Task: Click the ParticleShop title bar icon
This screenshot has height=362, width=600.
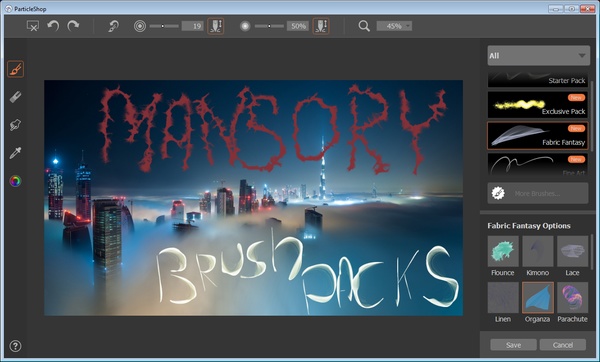Action: (x=8, y=8)
